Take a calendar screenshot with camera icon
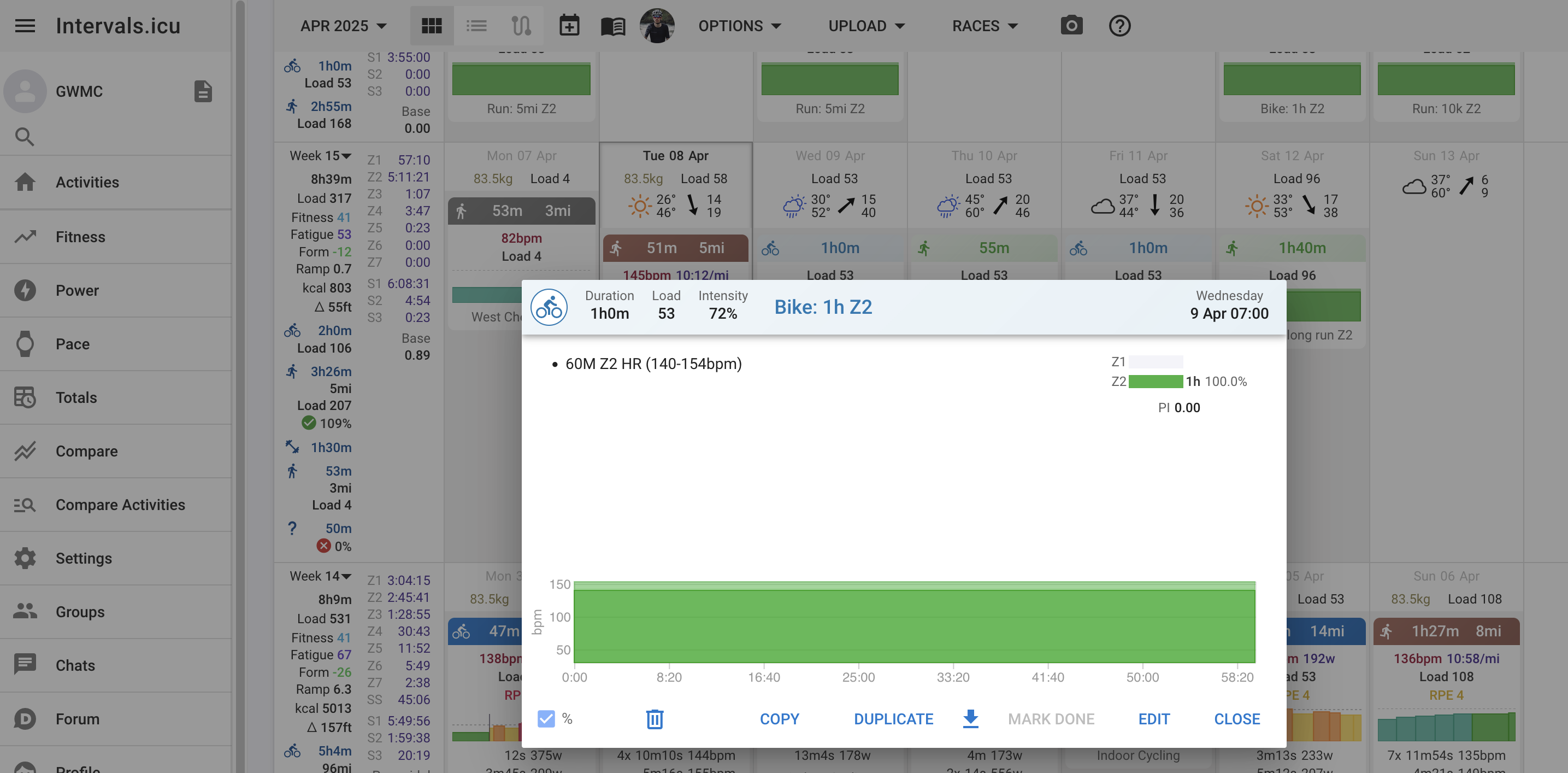 [x=1071, y=26]
